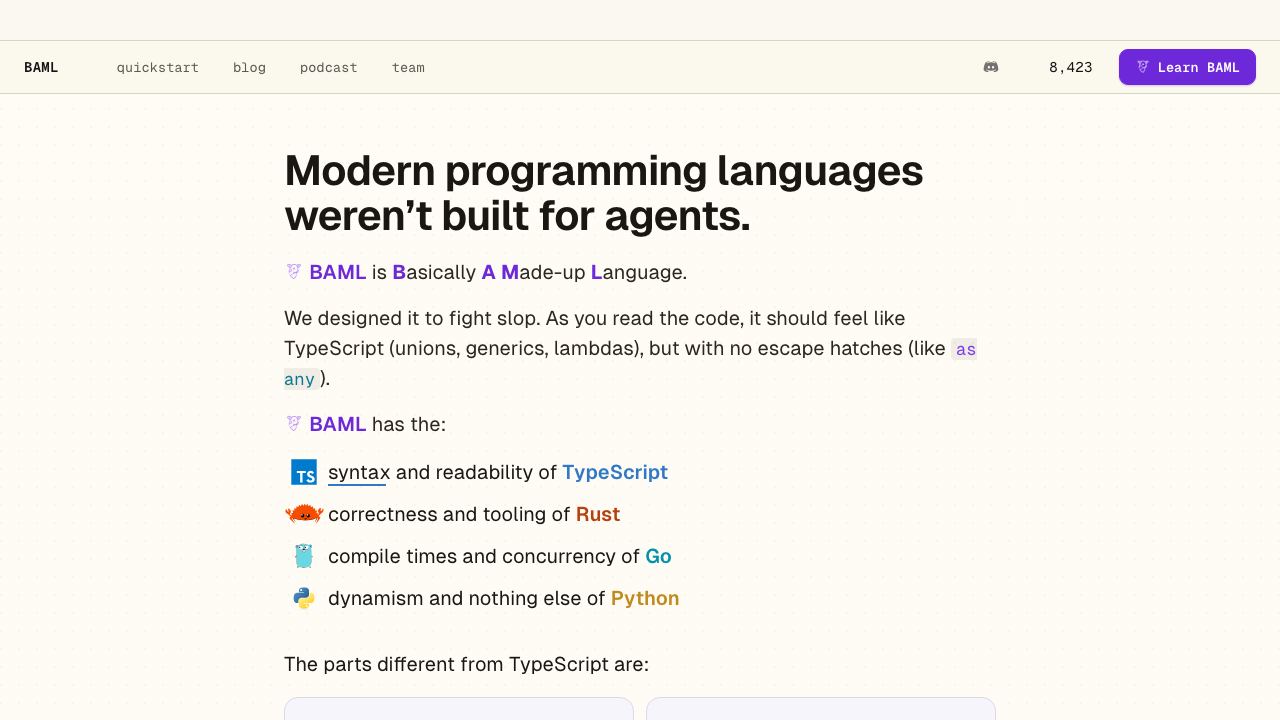Viewport: 1280px width, 720px height.
Task: Follow the underlined 'syntax' link
Action: tap(359, 472)
